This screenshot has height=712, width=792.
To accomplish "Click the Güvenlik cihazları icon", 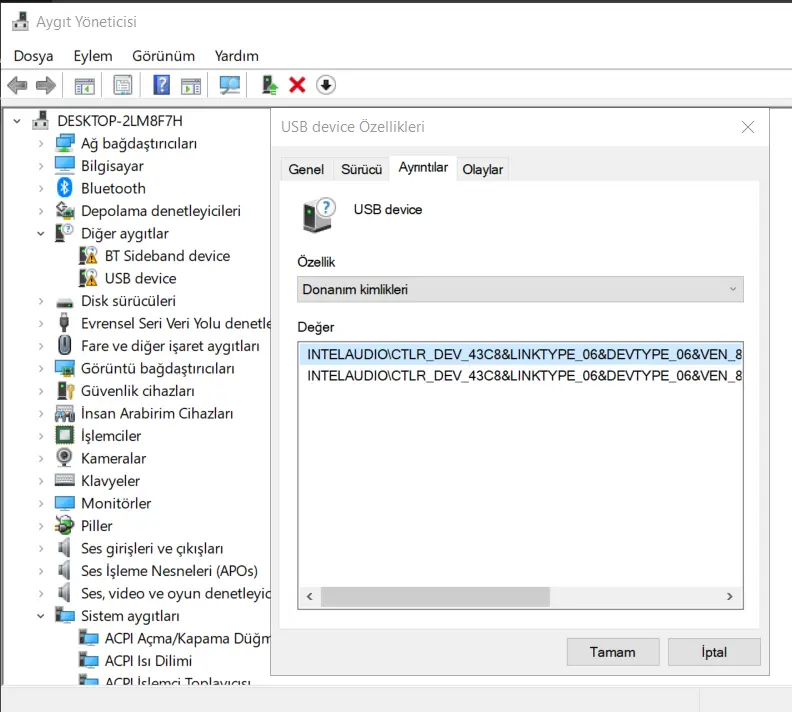I will [65, 390].
